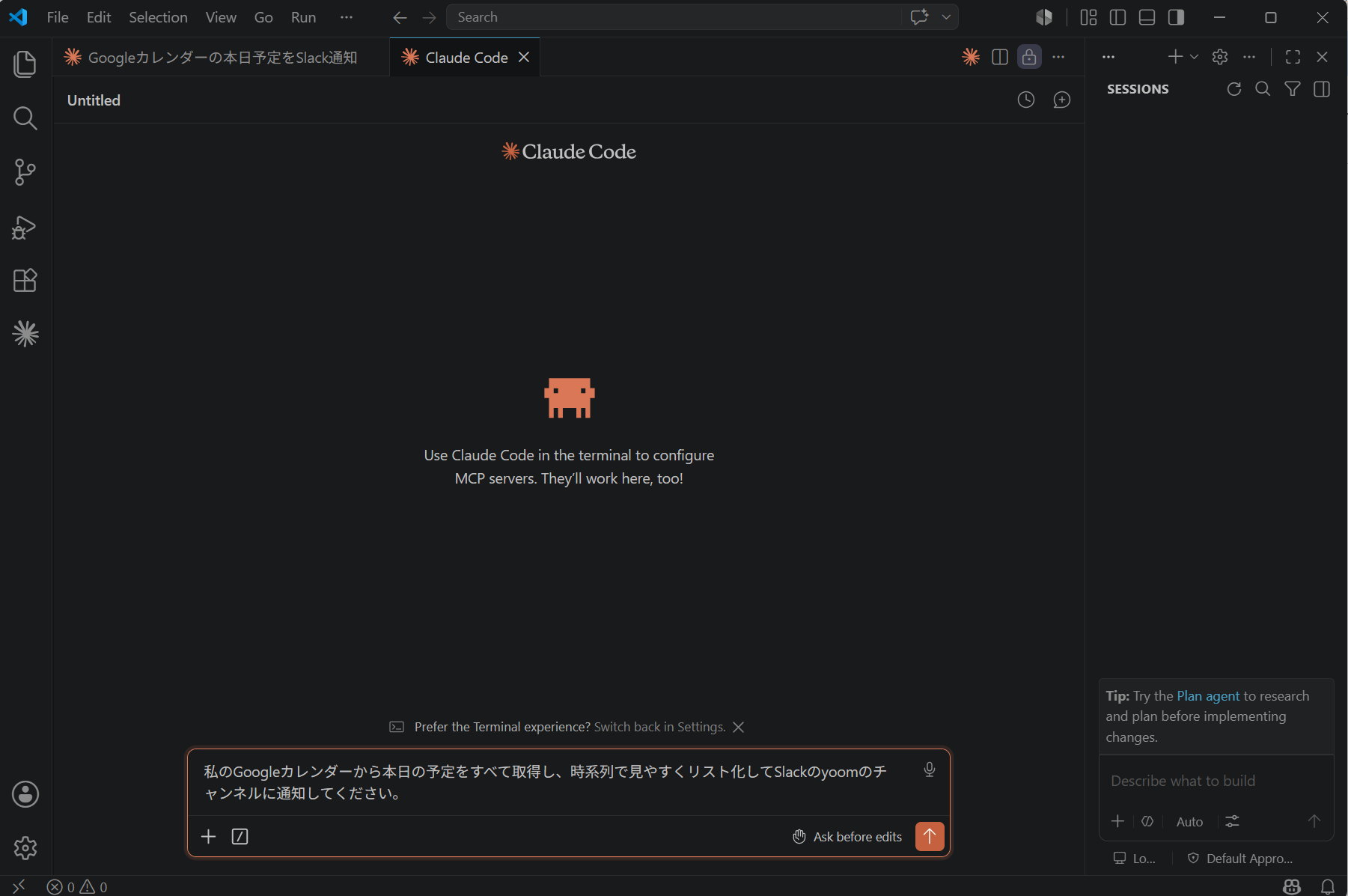This screenshot has width=1348, height=896.
Task: Open the Run menu
Action: coord(303,17)
